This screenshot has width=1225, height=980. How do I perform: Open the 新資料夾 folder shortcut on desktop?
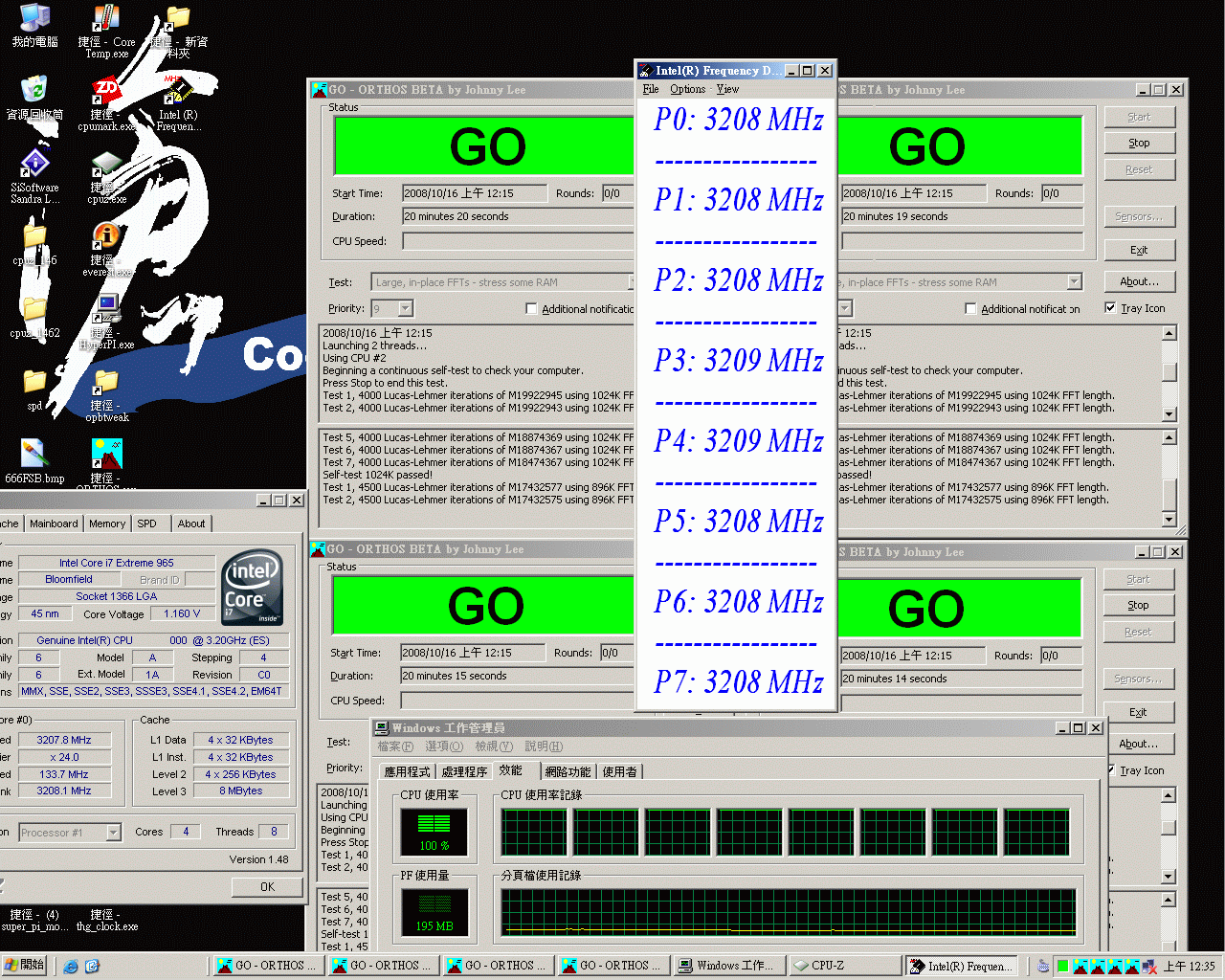coord(178,19)
